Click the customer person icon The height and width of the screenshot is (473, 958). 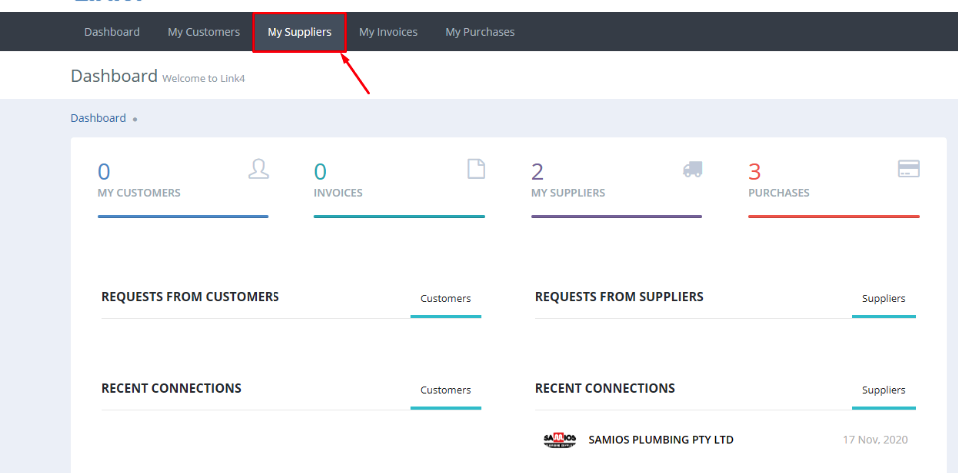tap(258, 169)
